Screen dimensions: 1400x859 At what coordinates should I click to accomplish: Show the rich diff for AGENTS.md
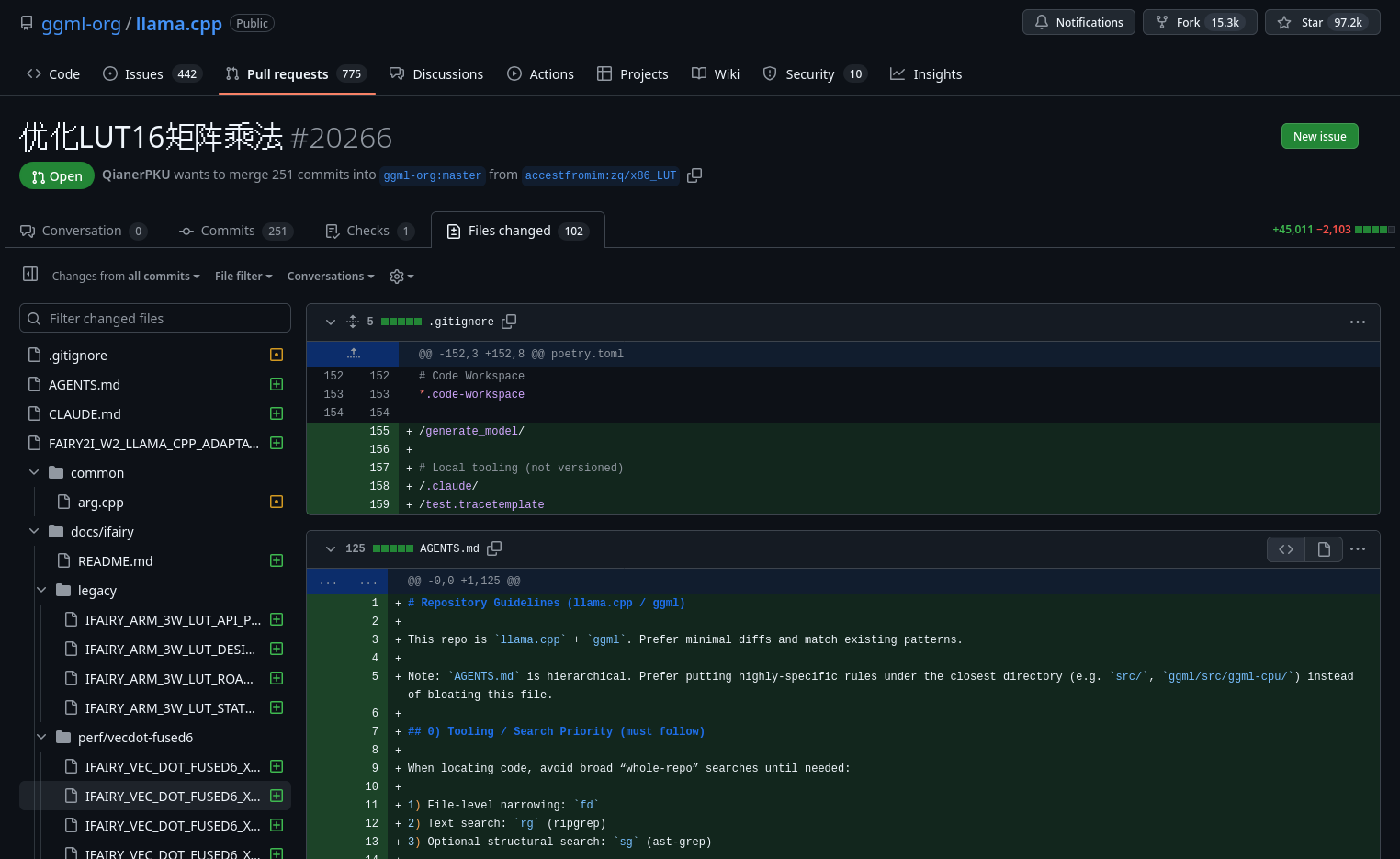(x=1324, y=549)
